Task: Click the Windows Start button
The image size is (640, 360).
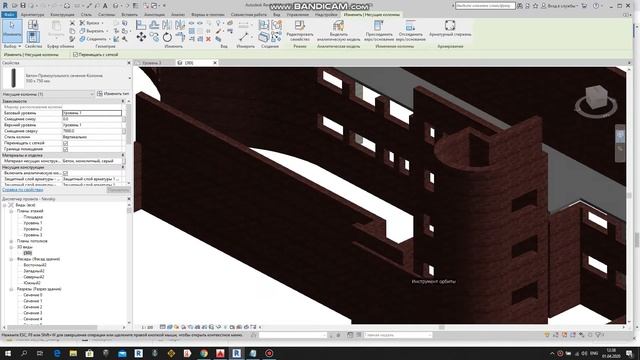Action: click(8, 353)
